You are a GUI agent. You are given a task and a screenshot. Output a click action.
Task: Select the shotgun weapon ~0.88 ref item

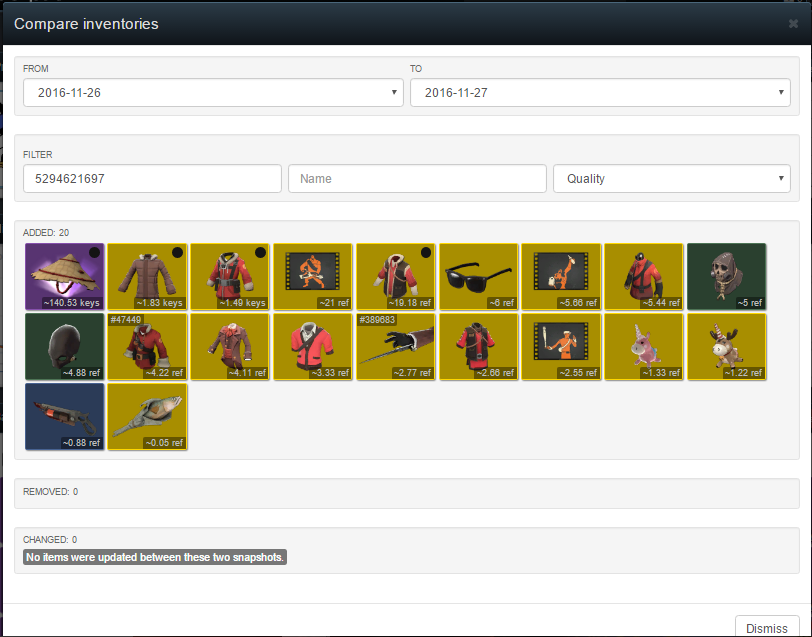point(65,416)
